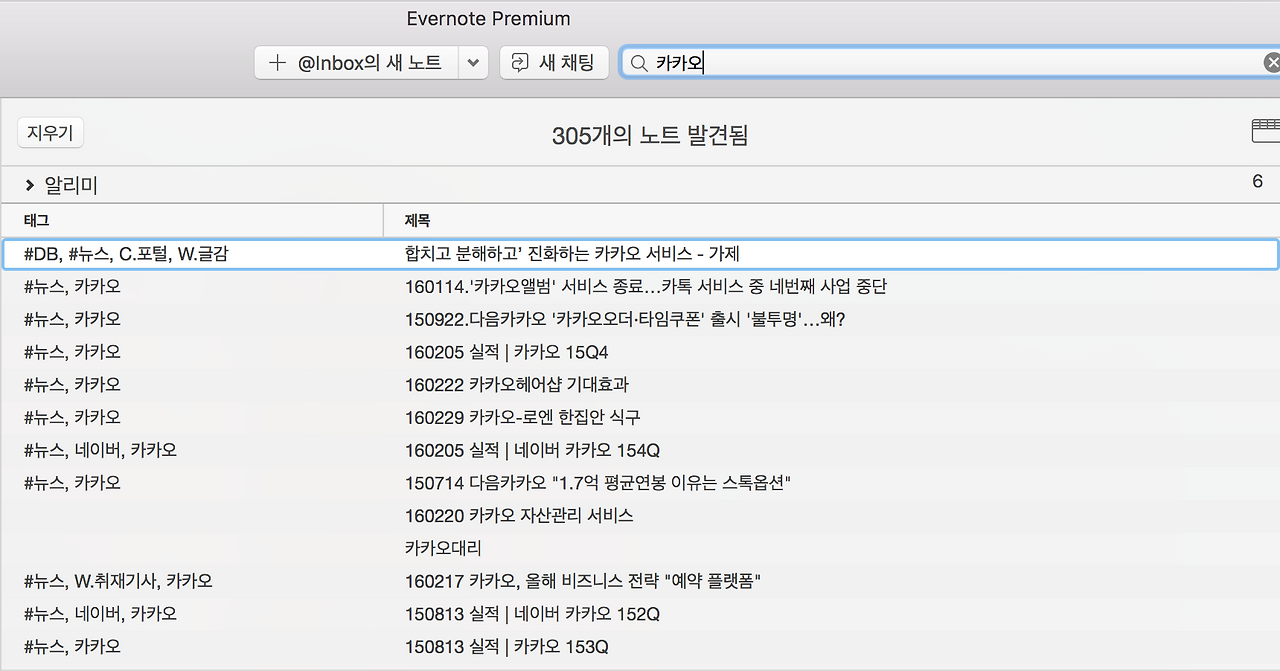Click the new chat icon
This screenshot has width=1280, height=671.
pos(520,62)
